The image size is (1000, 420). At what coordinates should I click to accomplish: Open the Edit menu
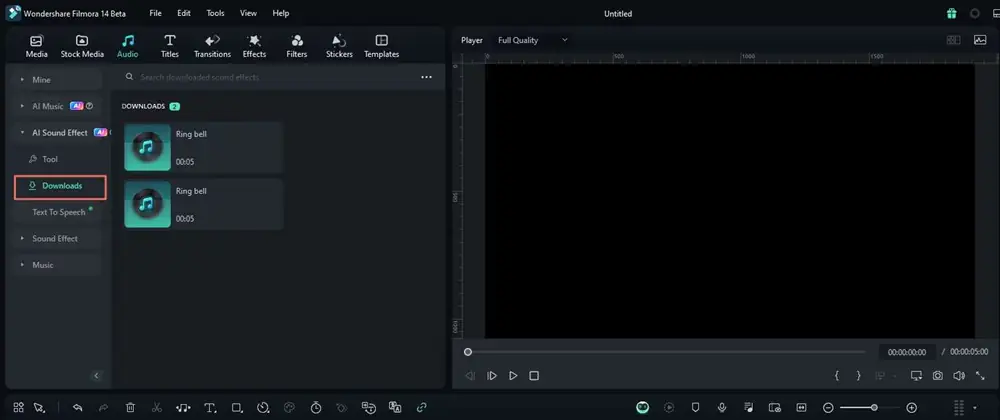click(184, 13)
